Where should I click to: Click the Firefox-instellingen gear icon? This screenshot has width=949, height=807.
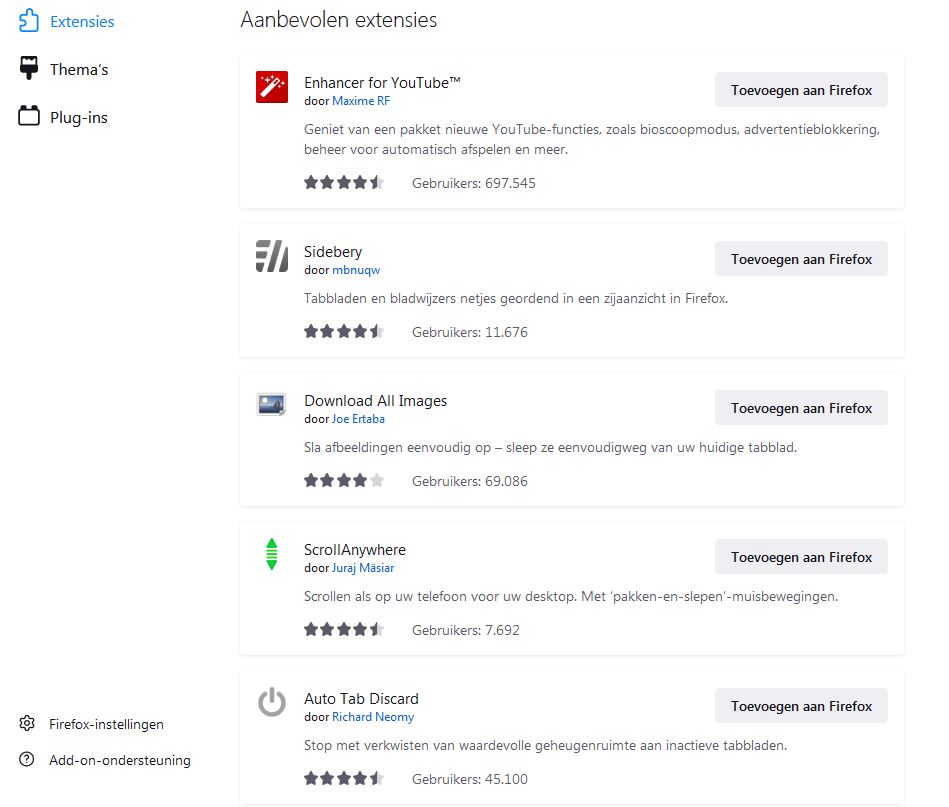pos(28,724)
